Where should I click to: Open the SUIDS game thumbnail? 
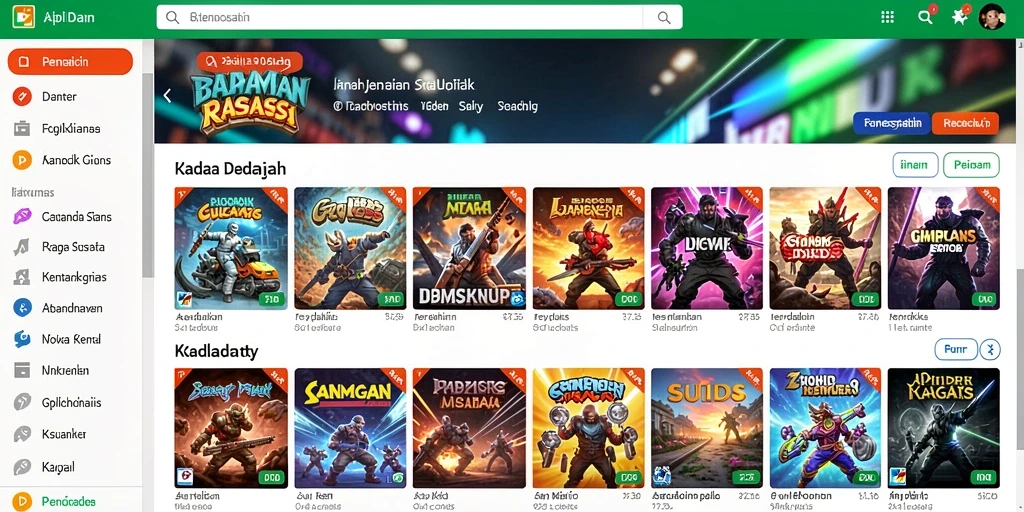[707, 428]
